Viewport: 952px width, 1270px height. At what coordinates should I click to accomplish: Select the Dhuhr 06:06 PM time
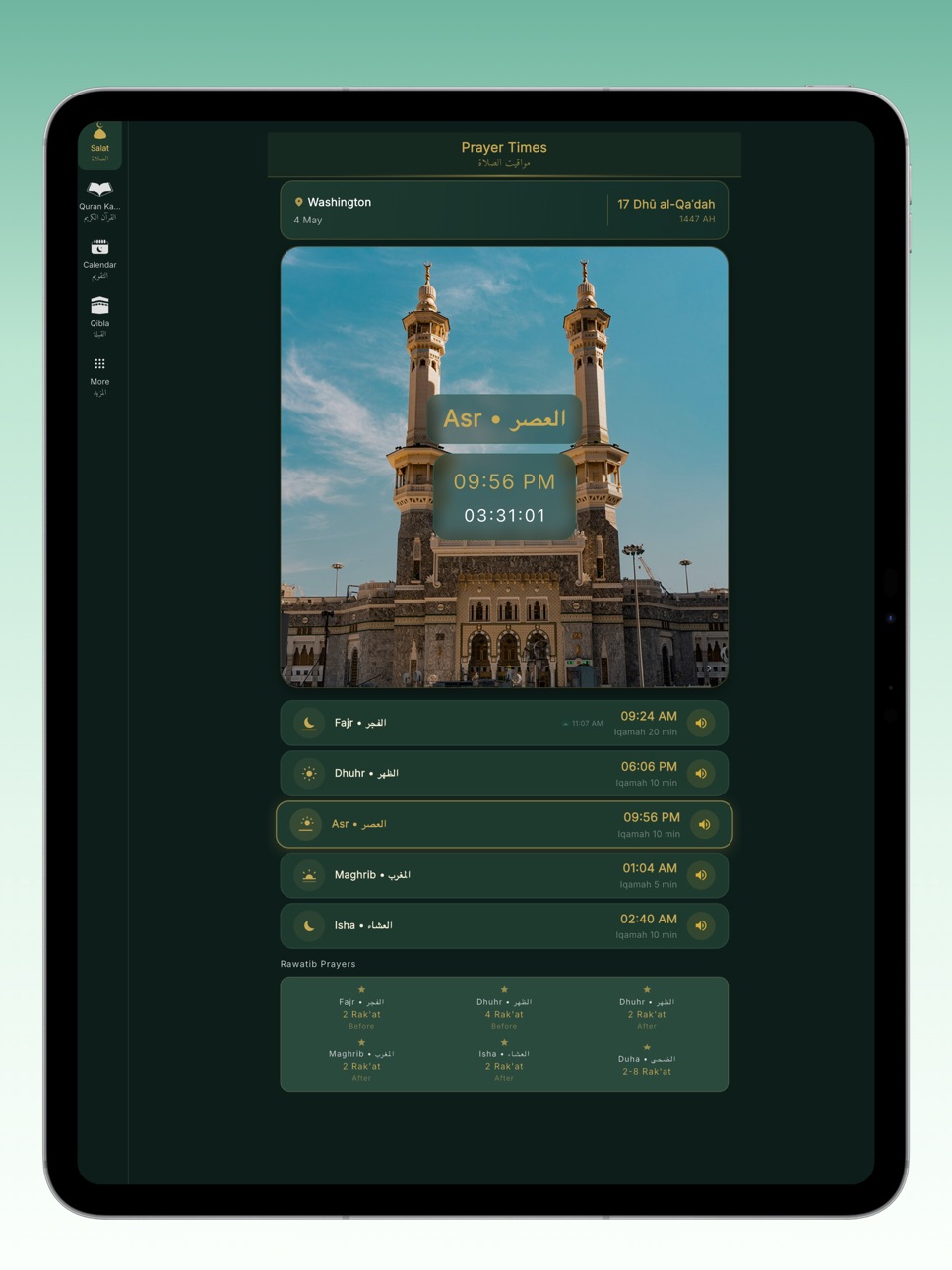pos(649,766)
